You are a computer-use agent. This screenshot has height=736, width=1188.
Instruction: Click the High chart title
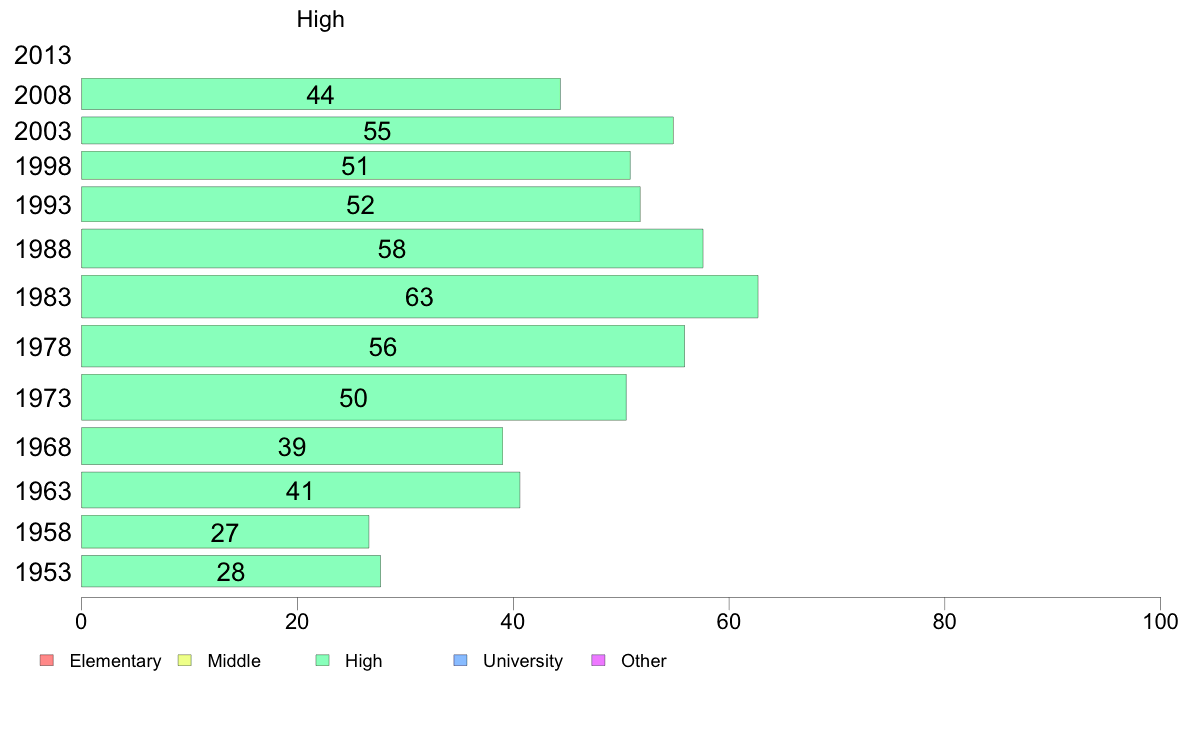coord(320,19)
